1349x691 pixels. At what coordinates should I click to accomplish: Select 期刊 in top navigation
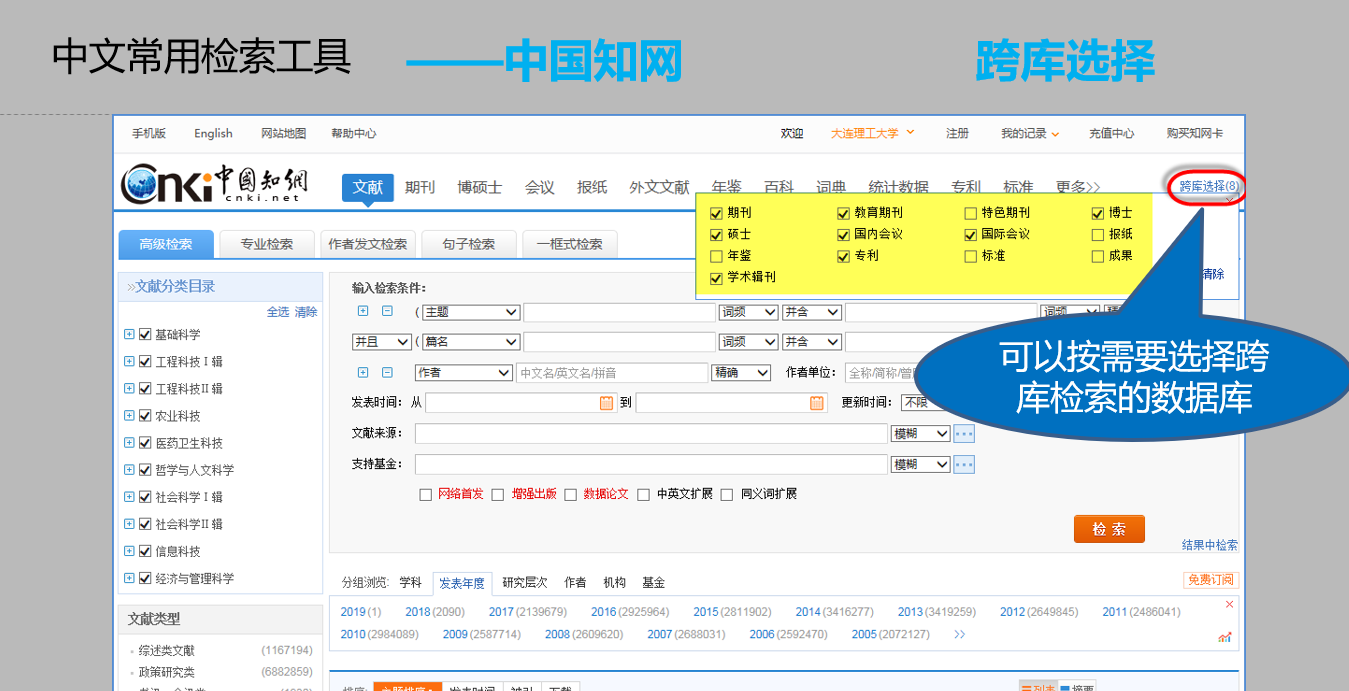click(420, 187)
